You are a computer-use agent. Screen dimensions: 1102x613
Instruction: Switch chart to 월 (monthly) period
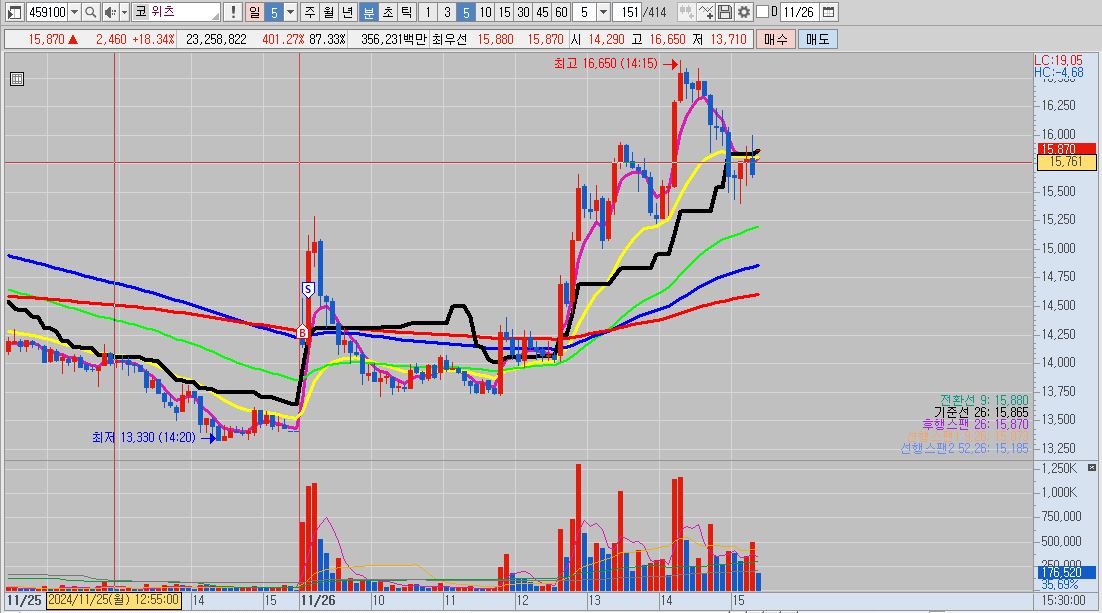(x=329, y=12)
